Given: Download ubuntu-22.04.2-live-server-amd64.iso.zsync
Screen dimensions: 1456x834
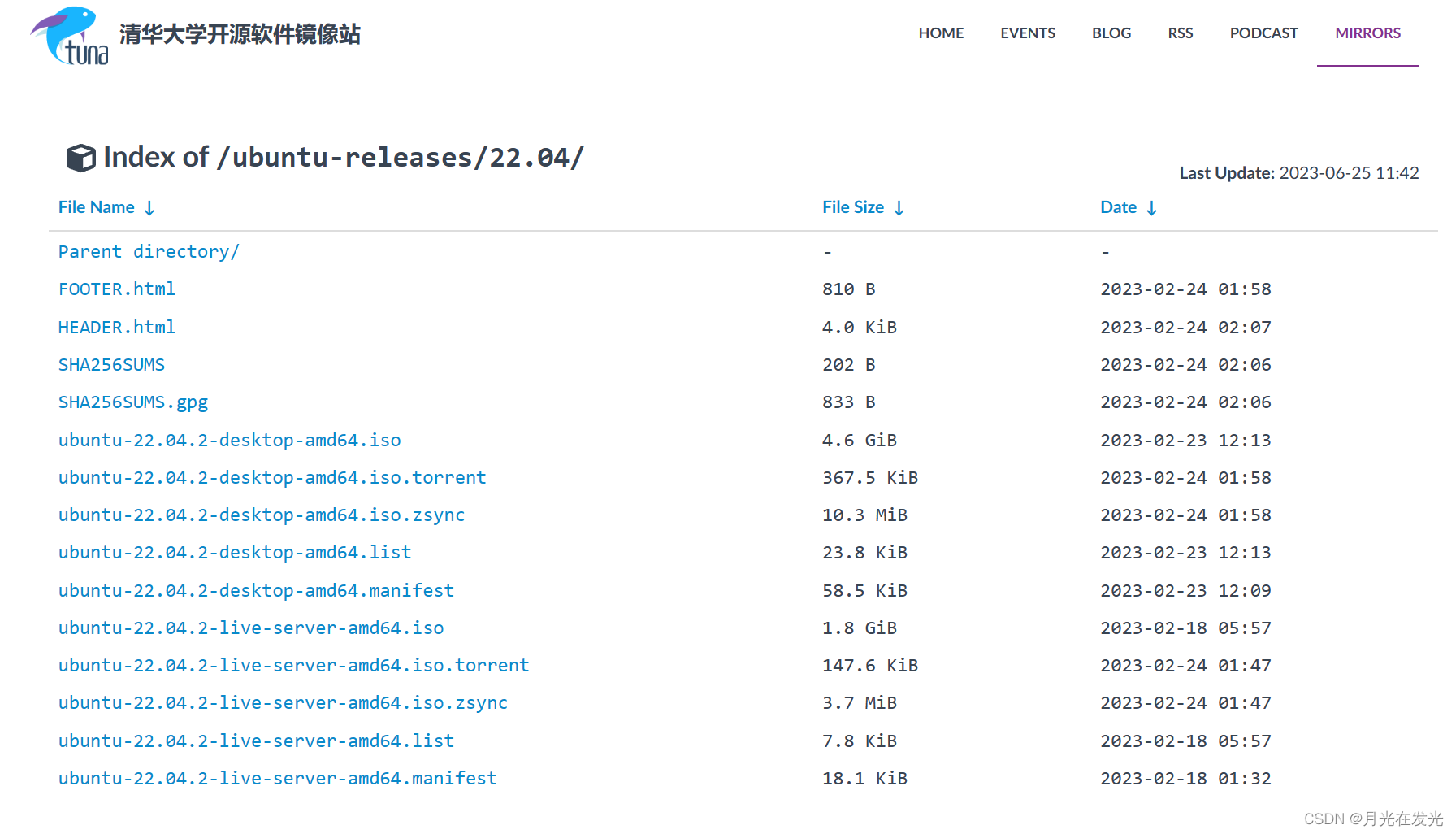Looking at the screenshot, I should (283, 703).
